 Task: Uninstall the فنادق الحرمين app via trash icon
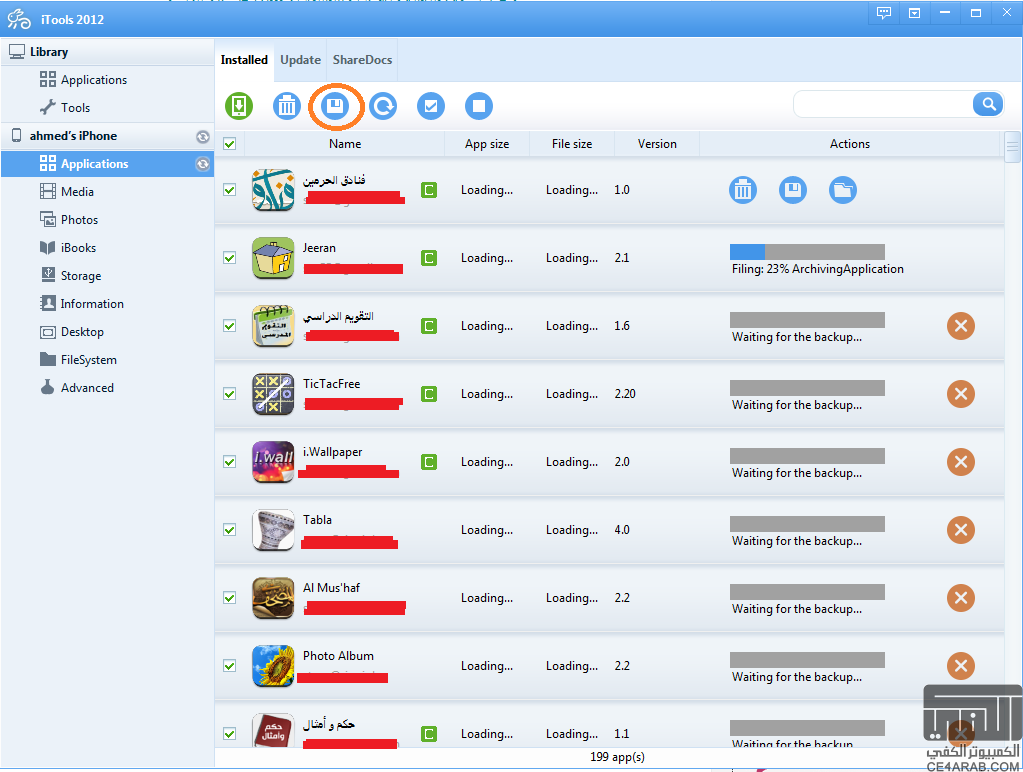click(742, 190)
